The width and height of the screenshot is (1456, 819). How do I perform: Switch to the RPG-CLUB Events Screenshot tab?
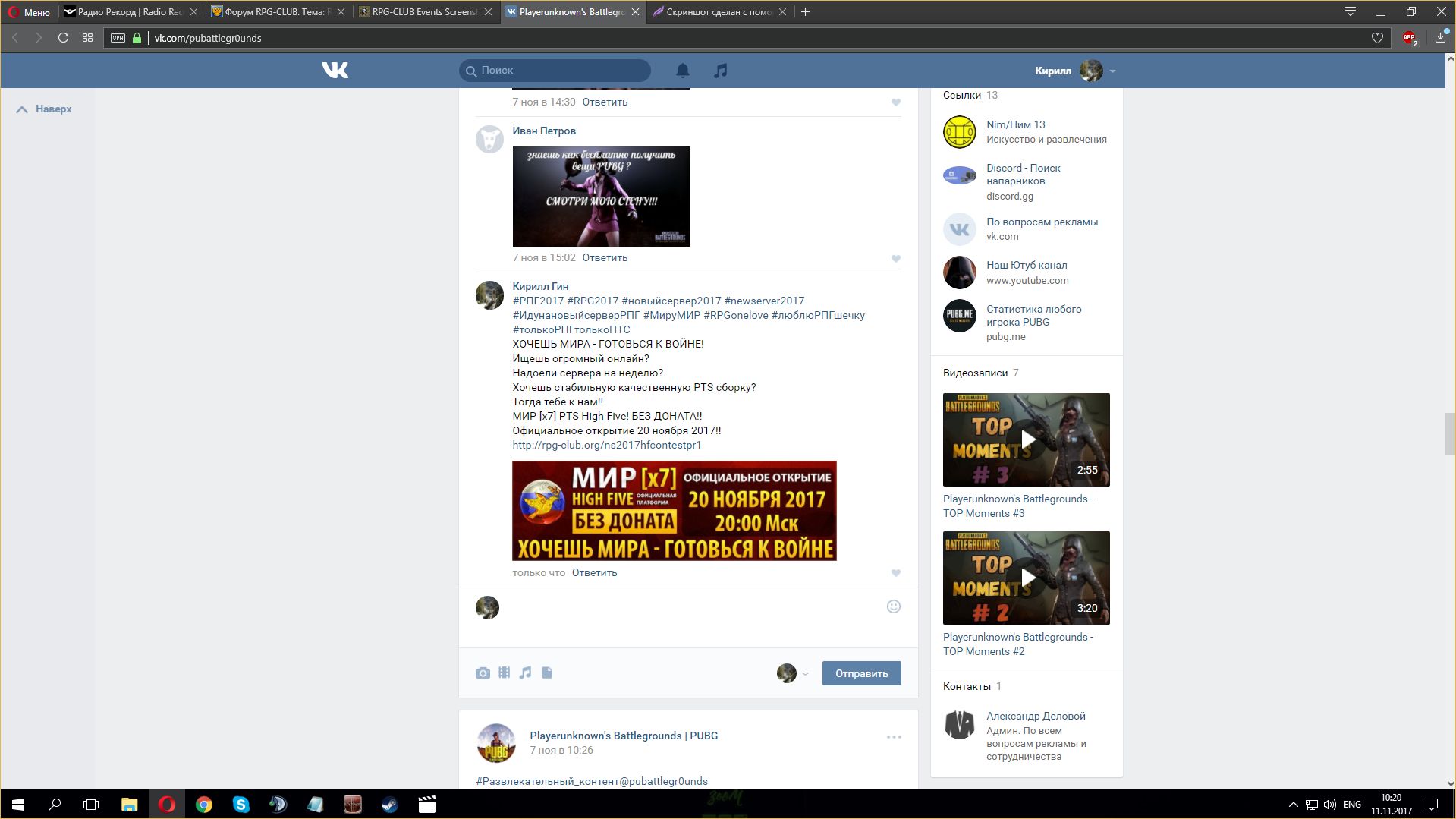[424, 12]
